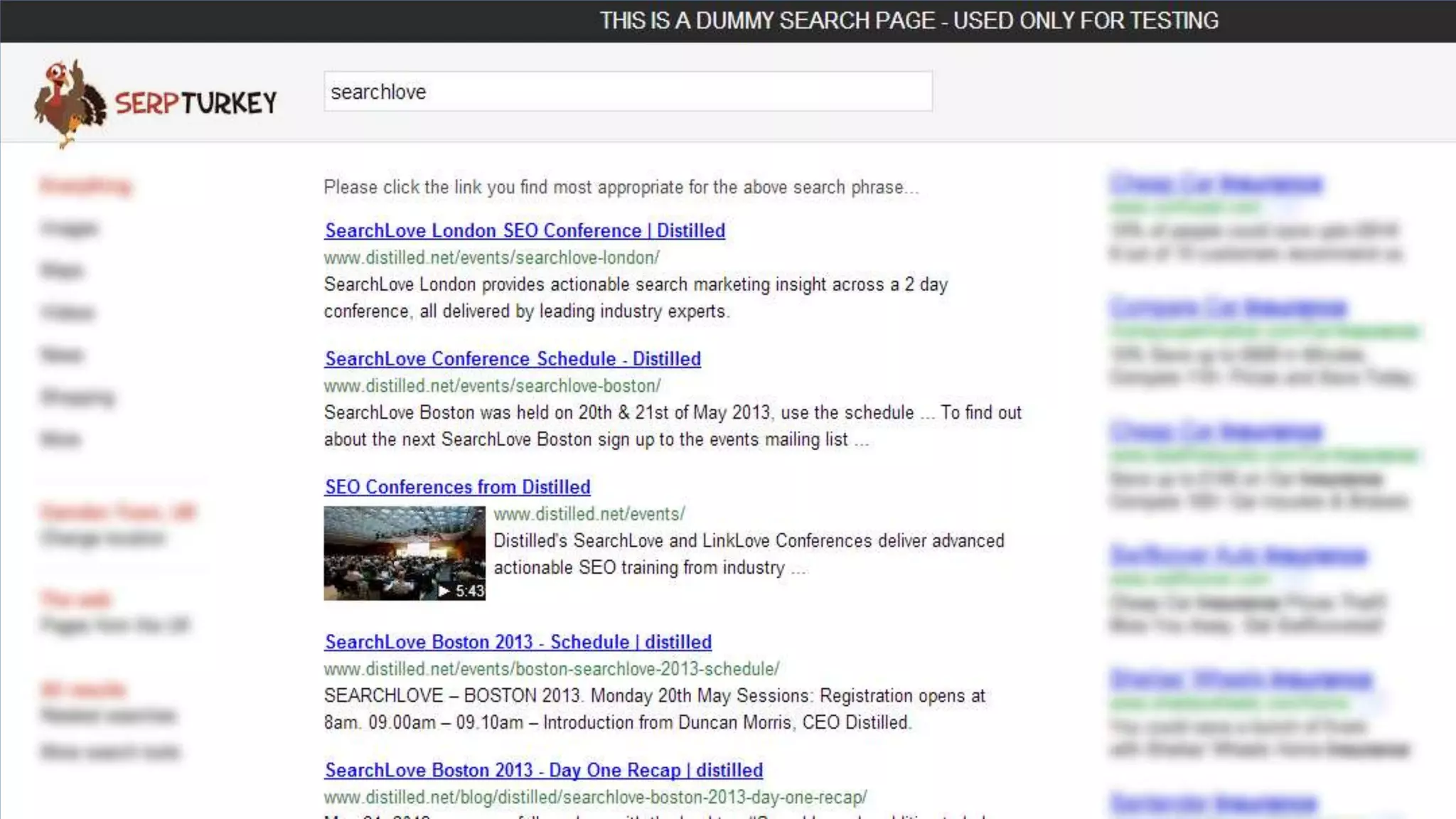Open SearchLove Boston 2013 - Schedule link
This screenshot has width=1456, height=819.
tap(518, 642)
